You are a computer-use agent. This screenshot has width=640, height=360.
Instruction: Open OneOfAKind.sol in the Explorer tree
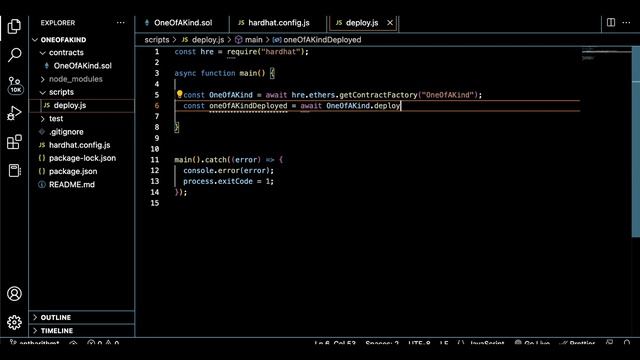pyautogui.click(x=82, y=66)
